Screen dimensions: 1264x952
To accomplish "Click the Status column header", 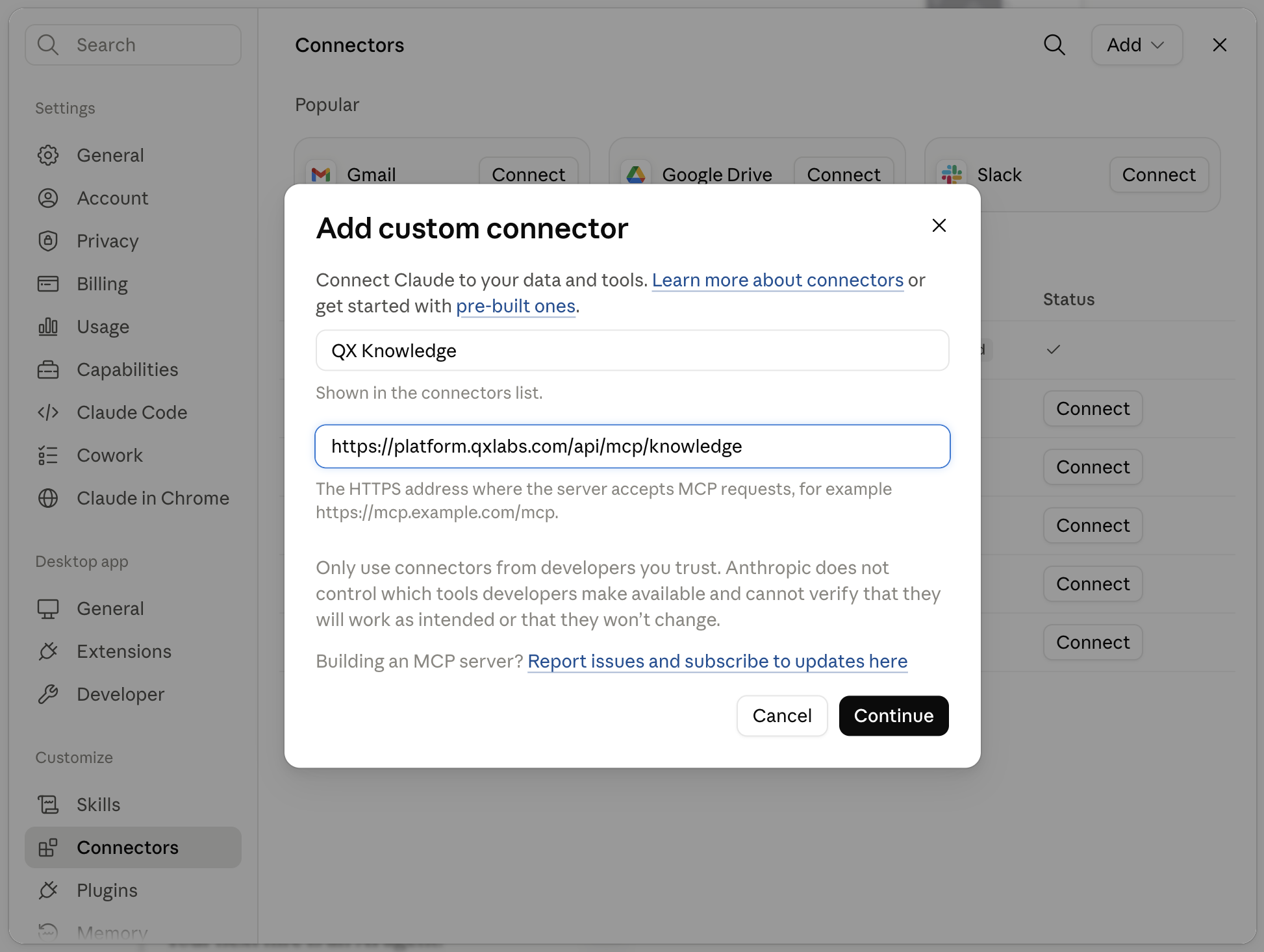I will 1068,299.
